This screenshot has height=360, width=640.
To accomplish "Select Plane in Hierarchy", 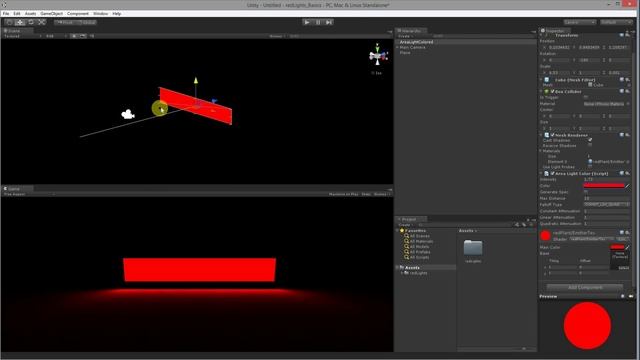I will coord(405,53).
